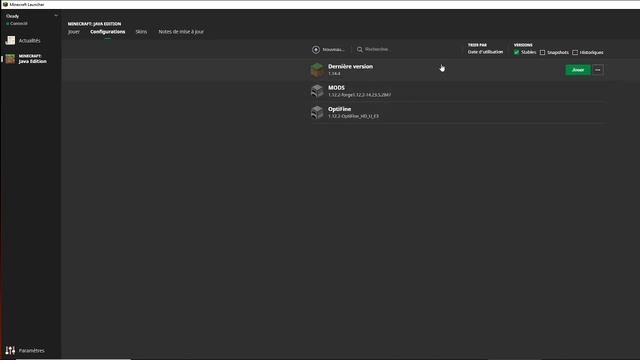
Task: Click the OptiFine HD version string
Action: pos(353,116)
